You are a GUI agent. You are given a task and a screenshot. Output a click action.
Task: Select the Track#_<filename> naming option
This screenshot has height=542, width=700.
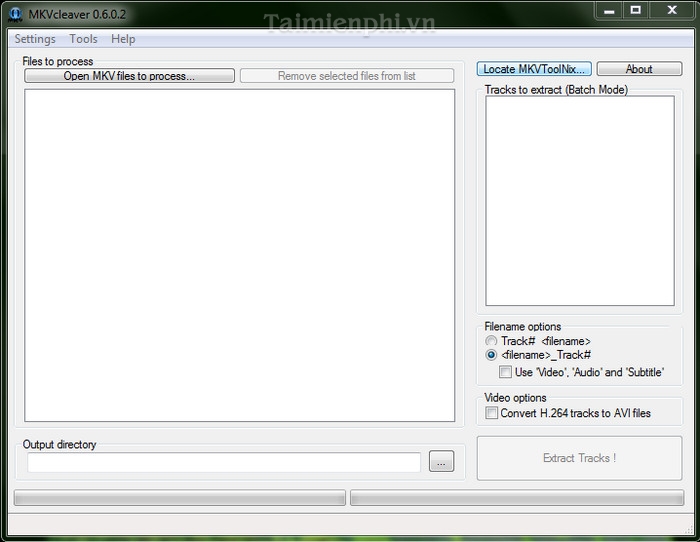click(491, 341)
